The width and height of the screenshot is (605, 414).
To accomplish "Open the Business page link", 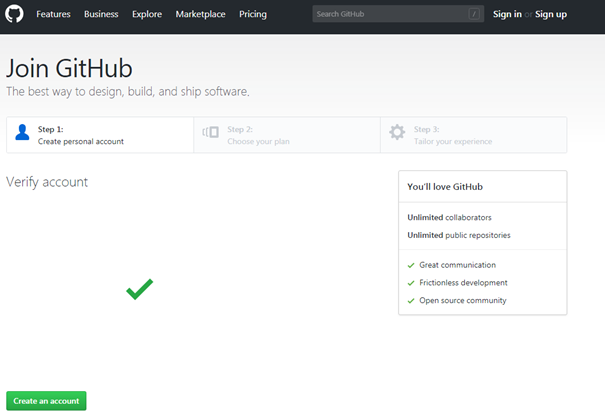I will point(101,14).
